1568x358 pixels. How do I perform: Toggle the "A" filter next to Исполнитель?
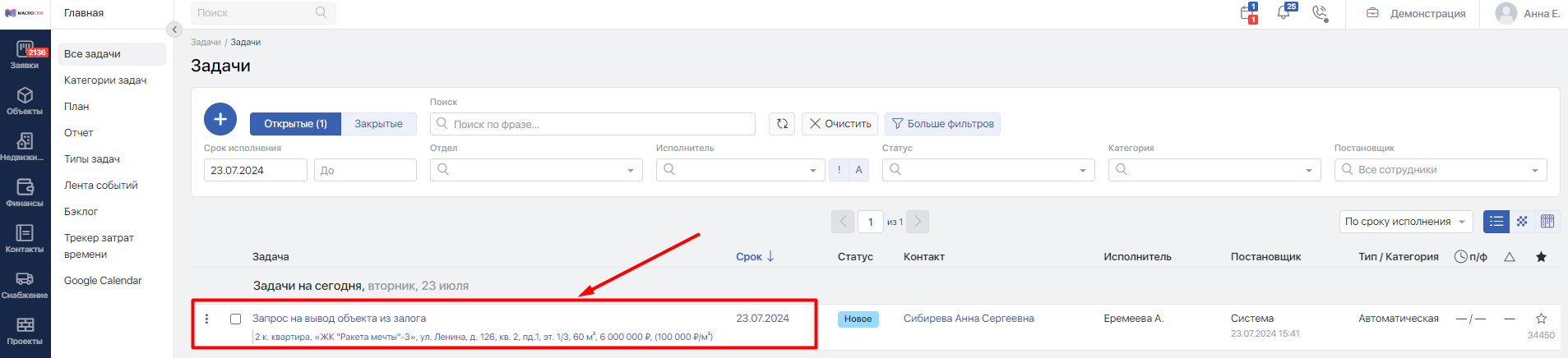click(859, 170)
